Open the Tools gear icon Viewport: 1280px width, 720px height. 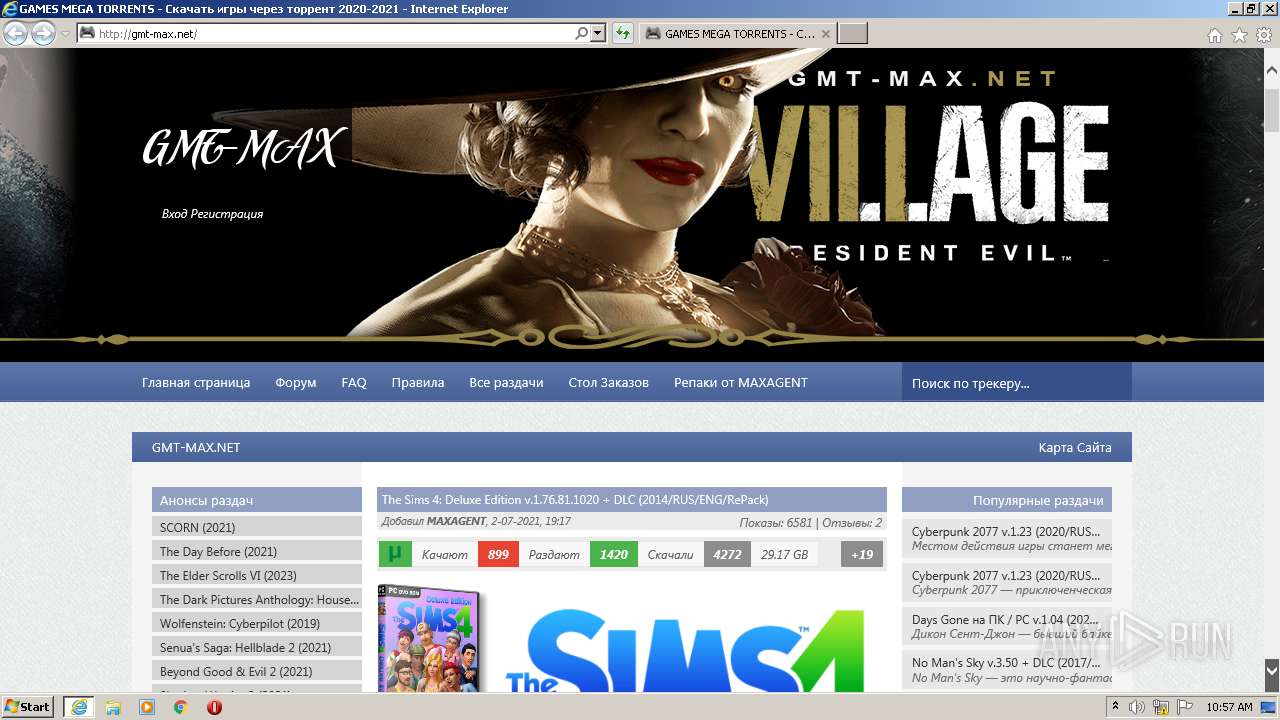pyautogui.click(x=1264, y=35)
